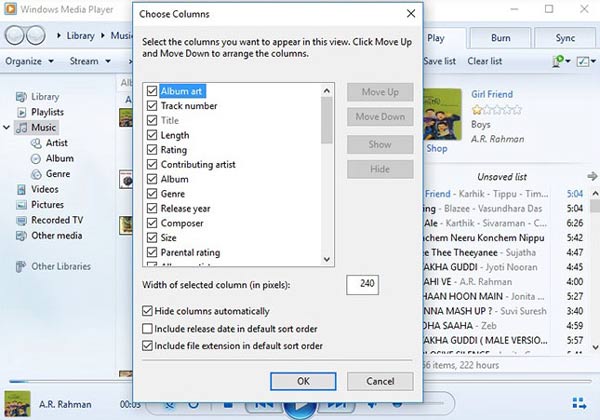Click the Forward navigation button
Viewport: 600px width, 420px height.
[36, 36]
